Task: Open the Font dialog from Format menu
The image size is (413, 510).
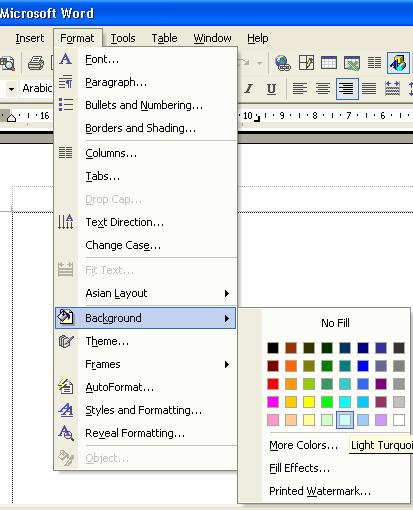Action: [x=145, y=59]
